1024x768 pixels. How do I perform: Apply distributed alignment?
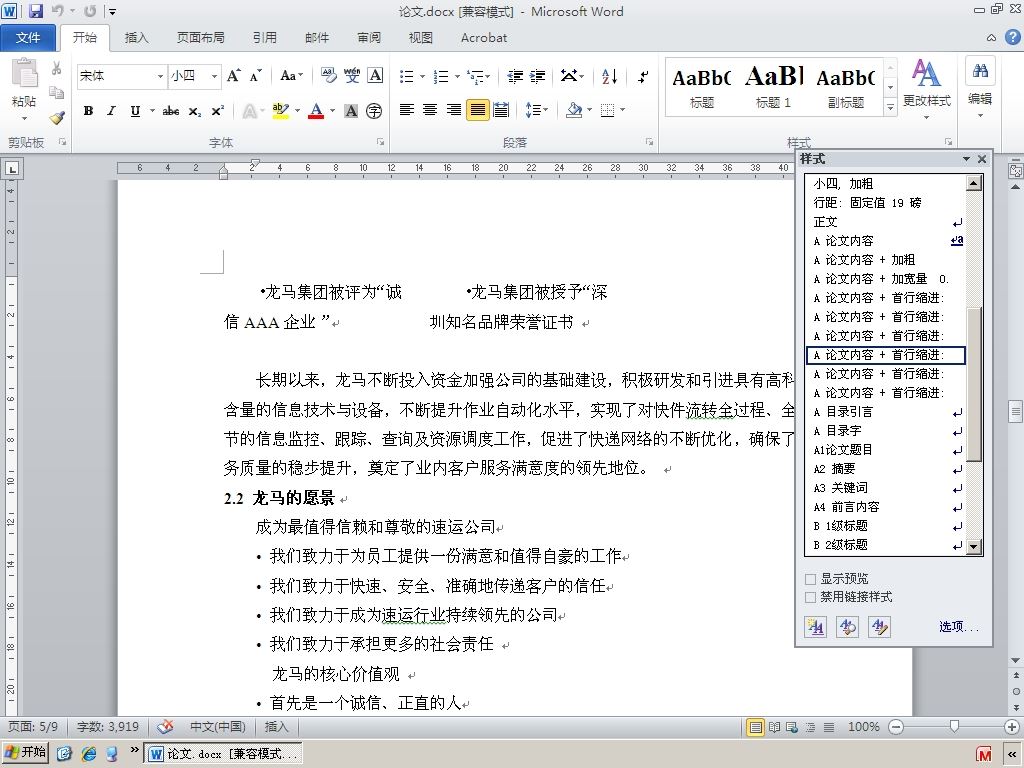(501, 110)
